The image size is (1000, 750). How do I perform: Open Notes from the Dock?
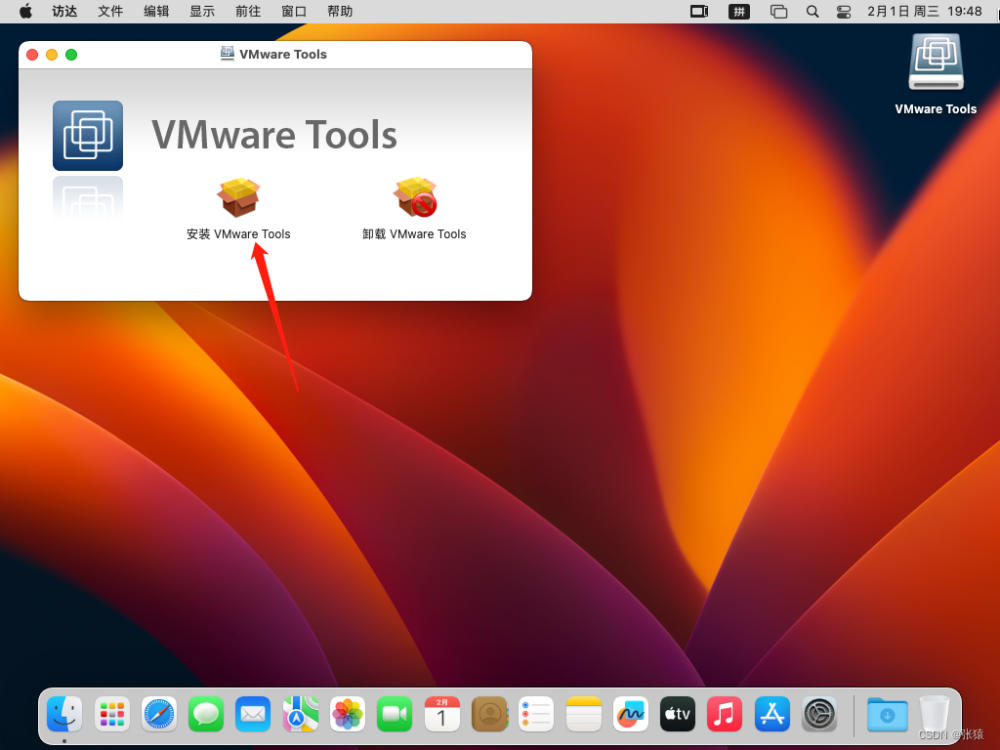click(584, 714)
